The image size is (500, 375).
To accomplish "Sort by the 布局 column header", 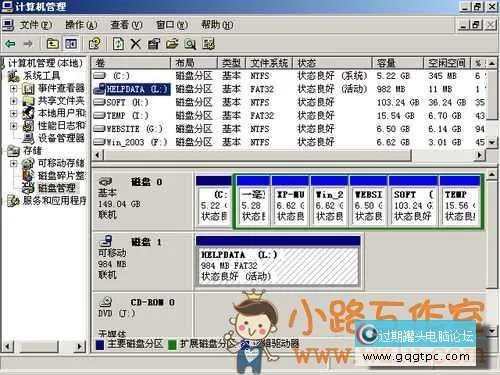I will tap(194, 63).
